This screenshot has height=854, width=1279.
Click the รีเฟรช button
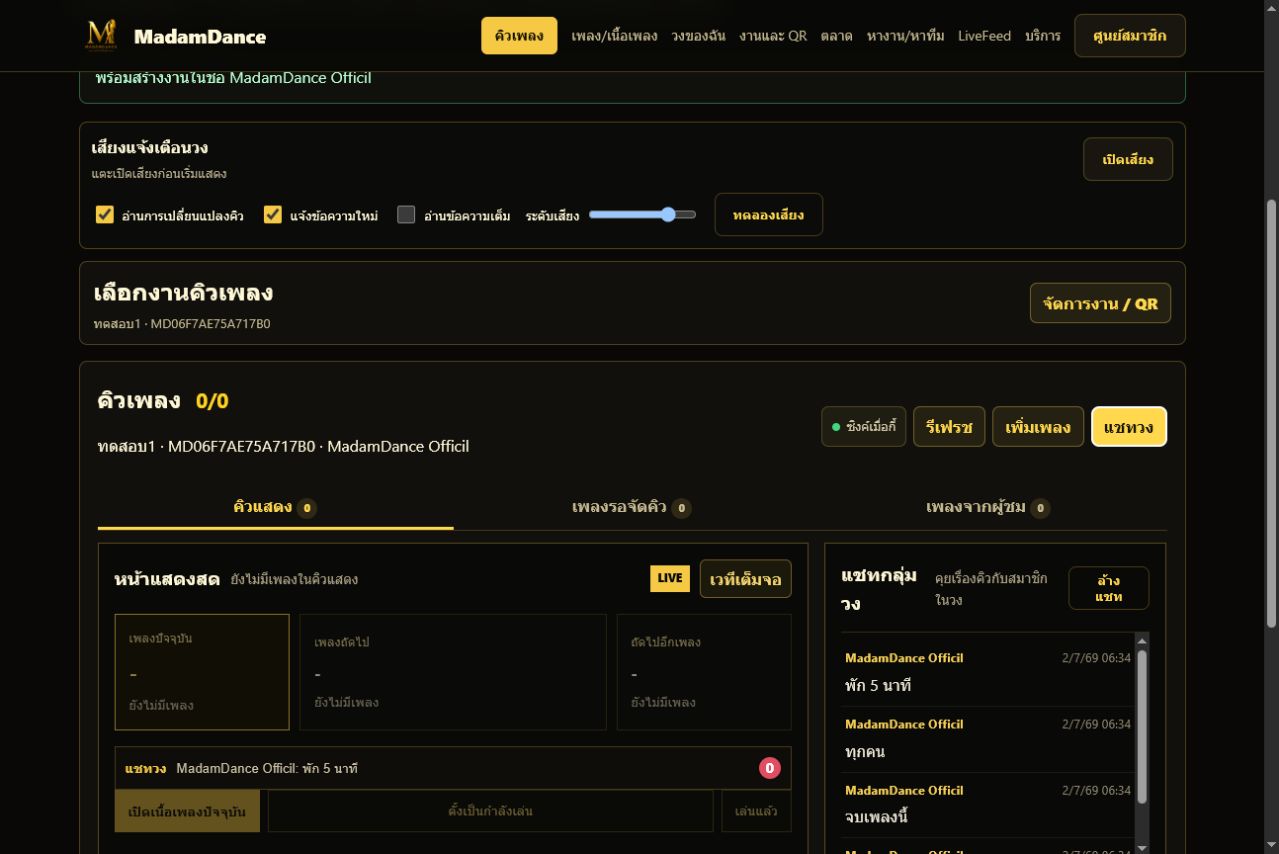[x=949, y=427]
